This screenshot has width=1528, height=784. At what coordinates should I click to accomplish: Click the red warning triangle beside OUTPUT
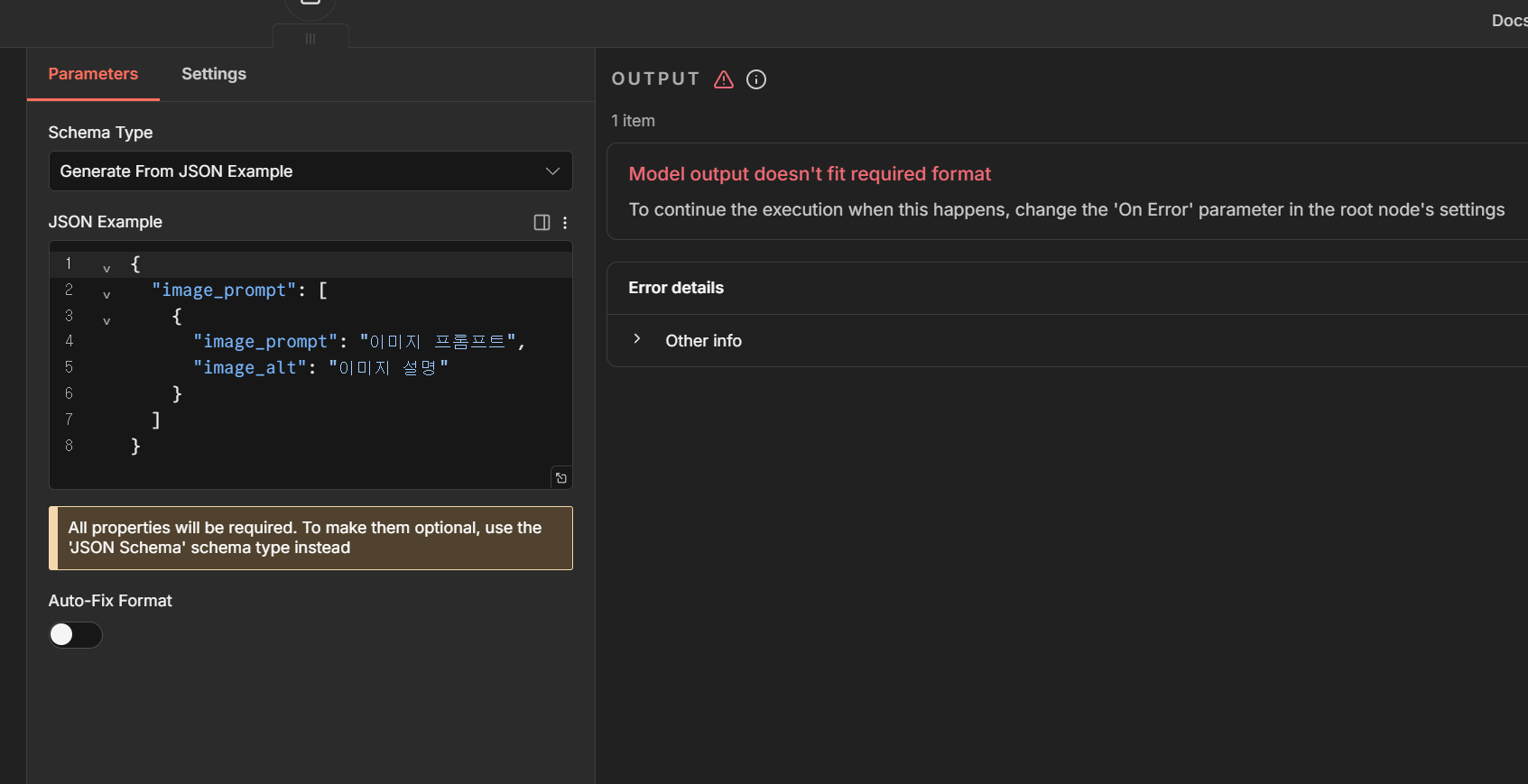(x=723, y=79)
